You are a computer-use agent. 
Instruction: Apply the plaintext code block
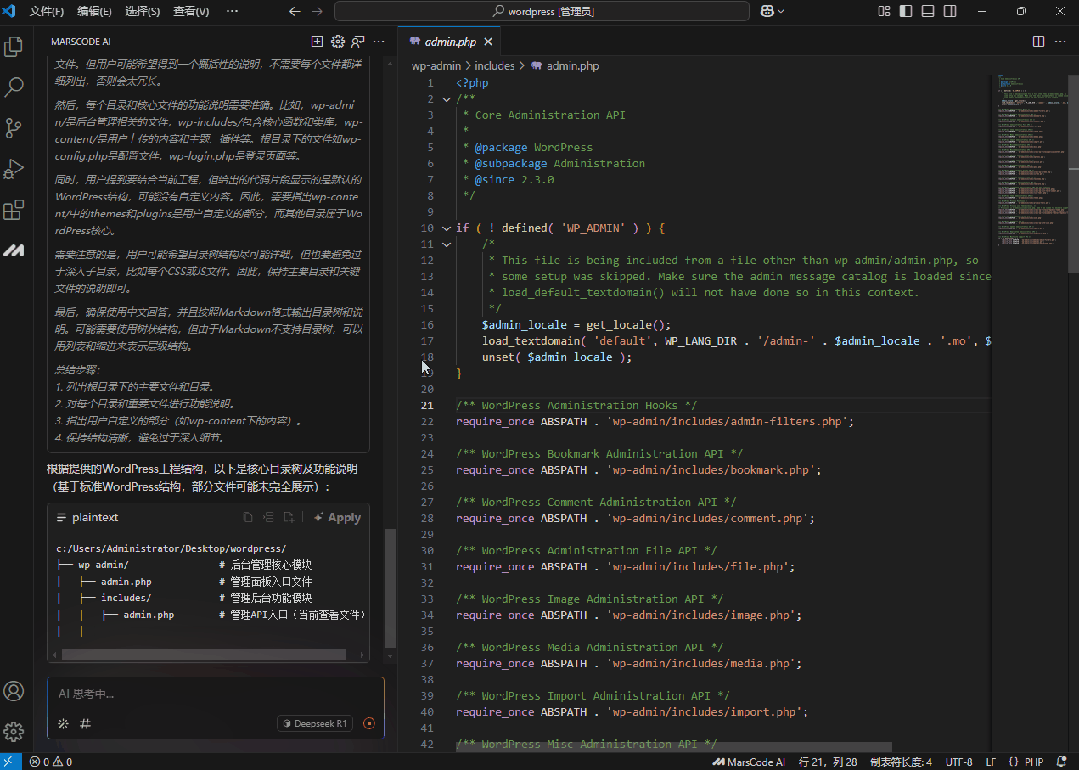click(337, 517)
